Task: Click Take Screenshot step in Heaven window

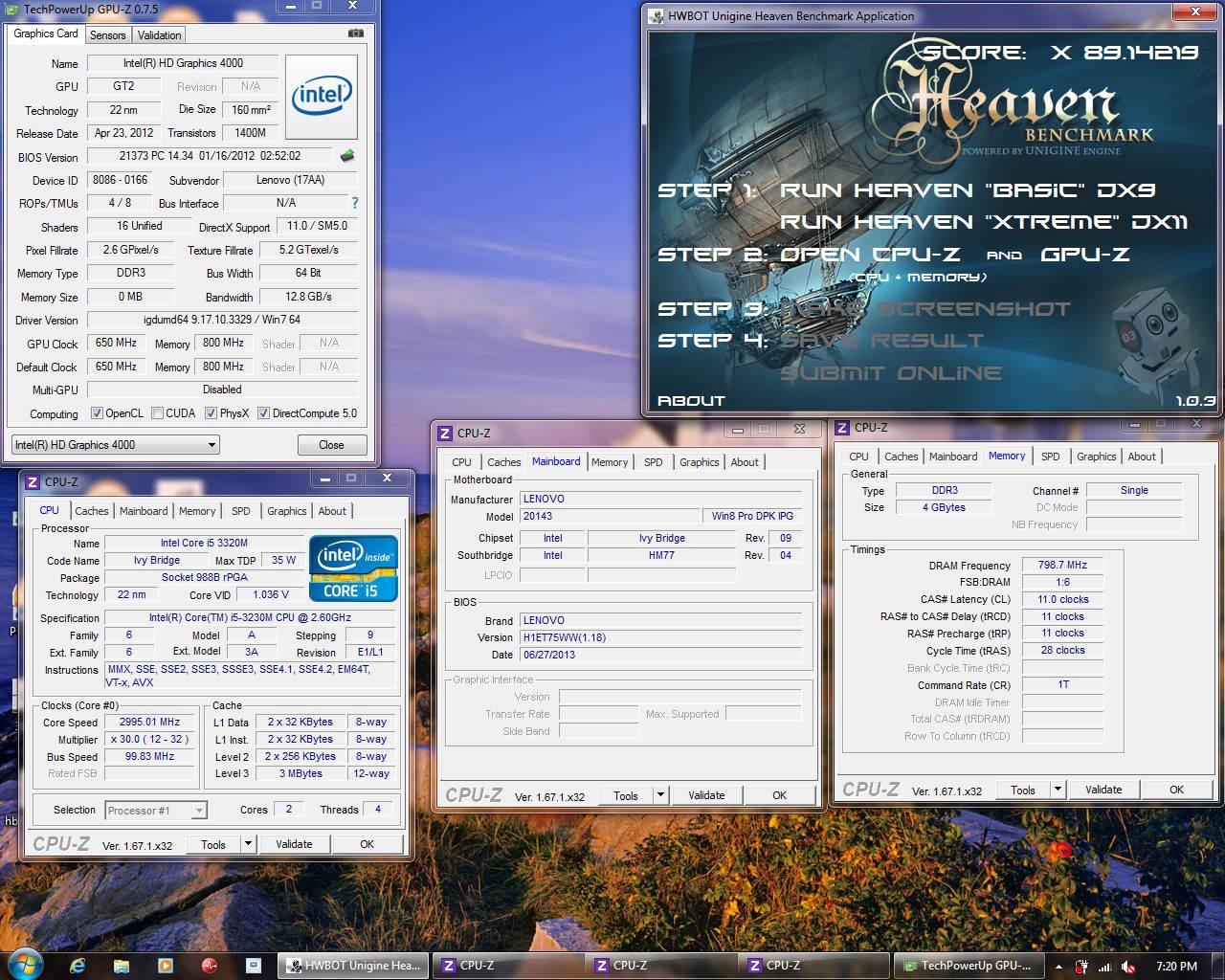Action: coord(925,309)
